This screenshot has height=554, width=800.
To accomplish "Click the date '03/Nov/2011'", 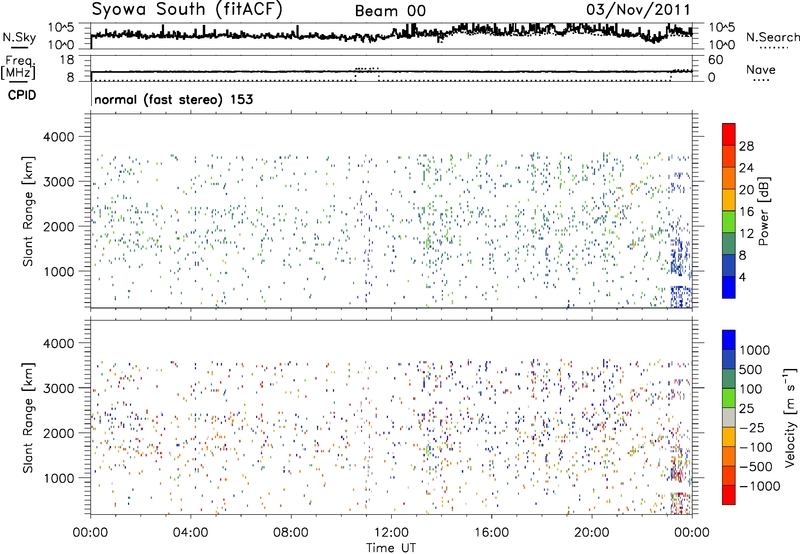I will 638,10.
